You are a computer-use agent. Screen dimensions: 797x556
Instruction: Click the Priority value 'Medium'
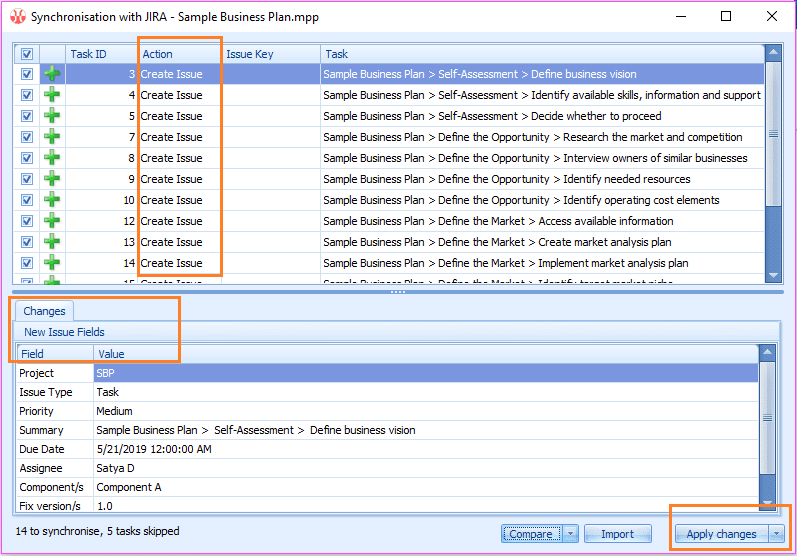point(114,411)
